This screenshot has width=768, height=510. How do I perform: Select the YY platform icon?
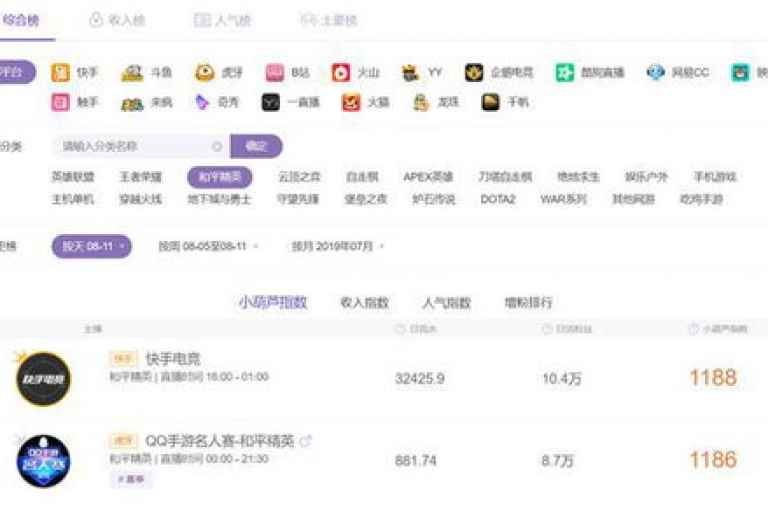(x=410, y=73)
